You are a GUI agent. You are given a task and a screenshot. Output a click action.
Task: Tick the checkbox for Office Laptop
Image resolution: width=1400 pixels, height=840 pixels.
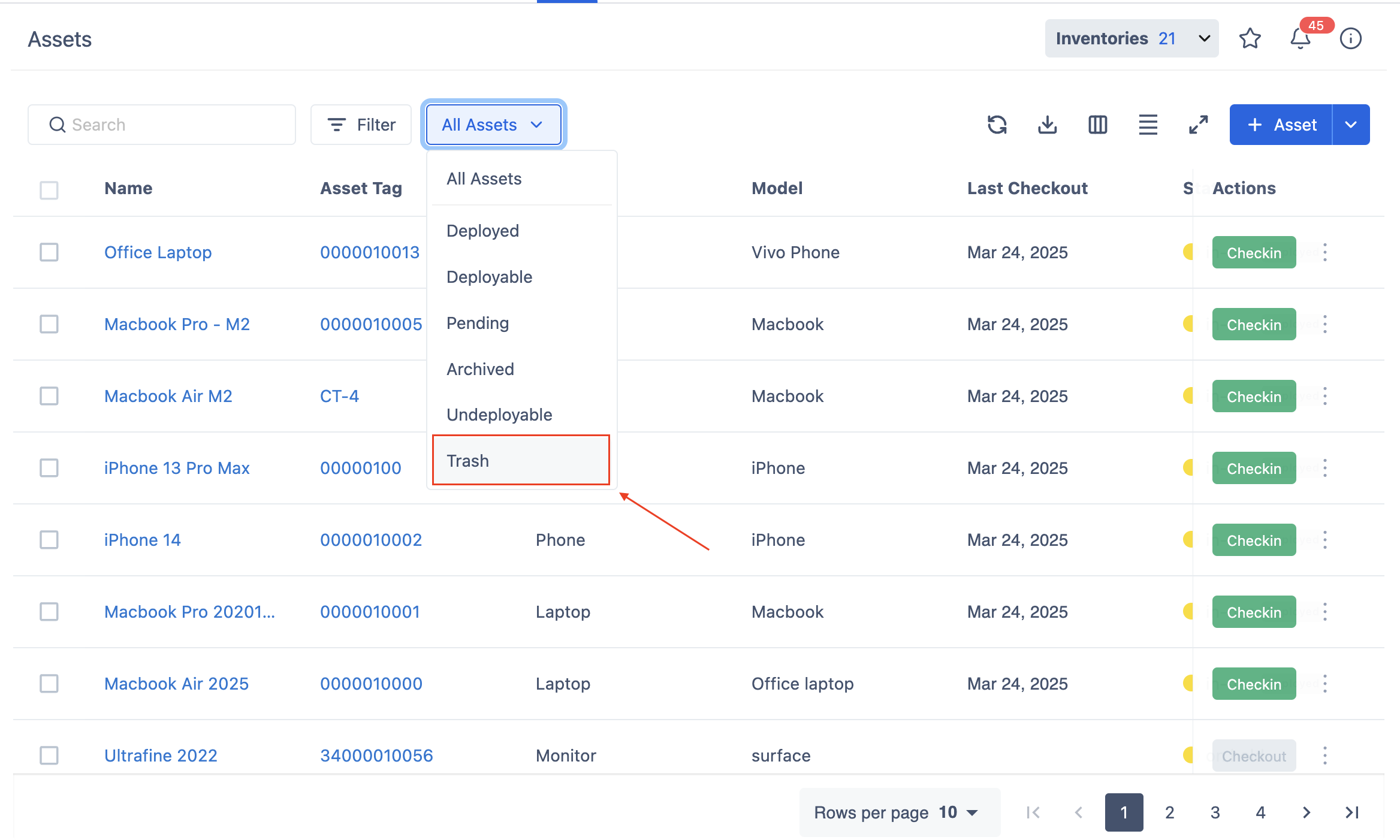(49, 252)
